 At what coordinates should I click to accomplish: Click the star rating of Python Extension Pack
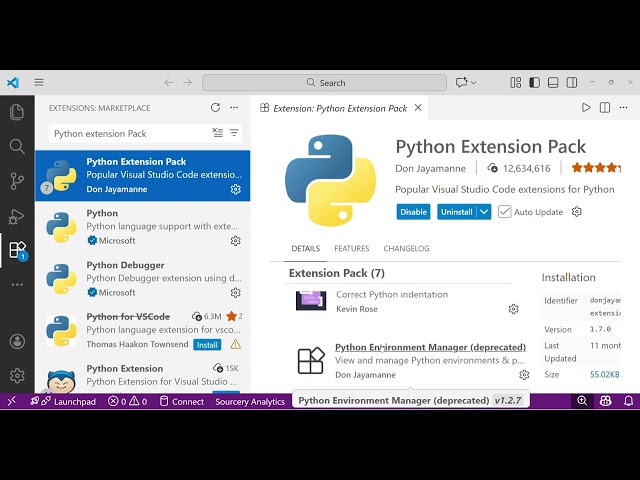[596, 167]
